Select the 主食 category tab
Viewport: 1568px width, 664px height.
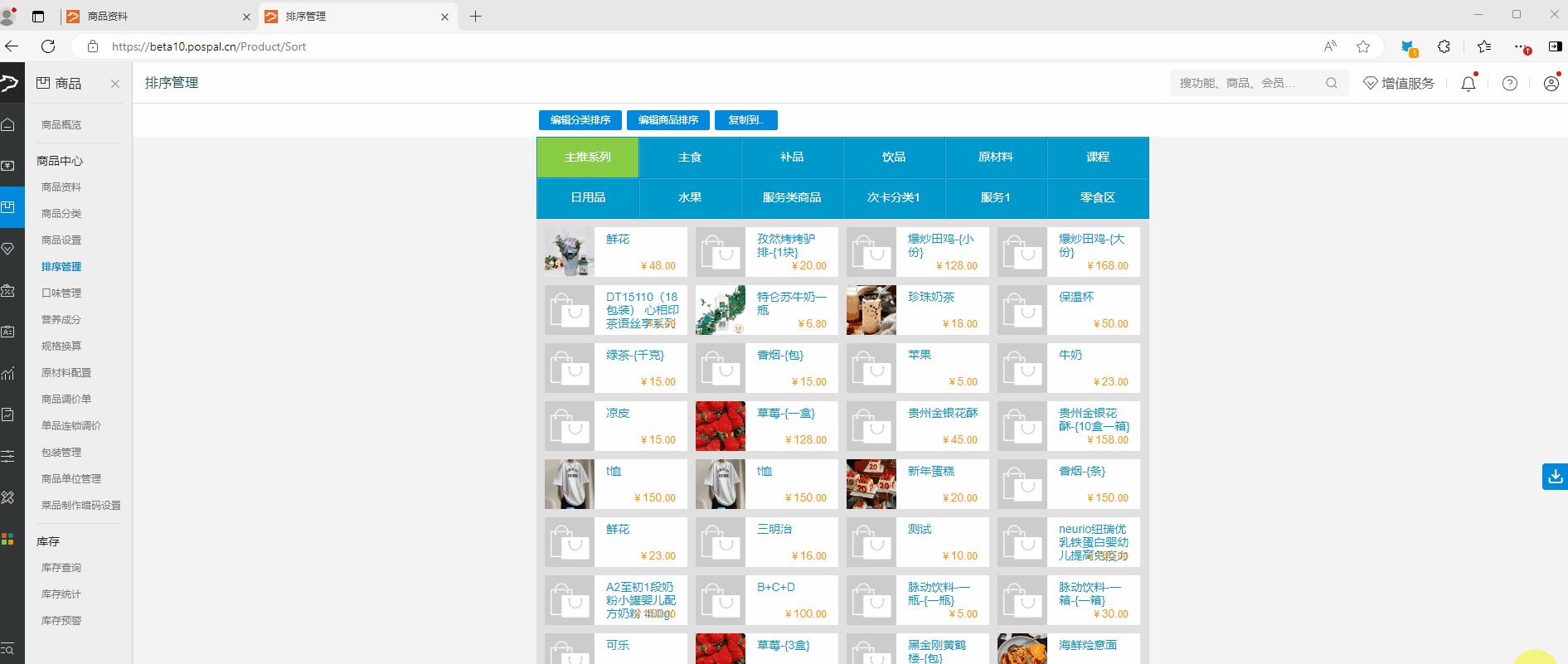coord(690,158)
